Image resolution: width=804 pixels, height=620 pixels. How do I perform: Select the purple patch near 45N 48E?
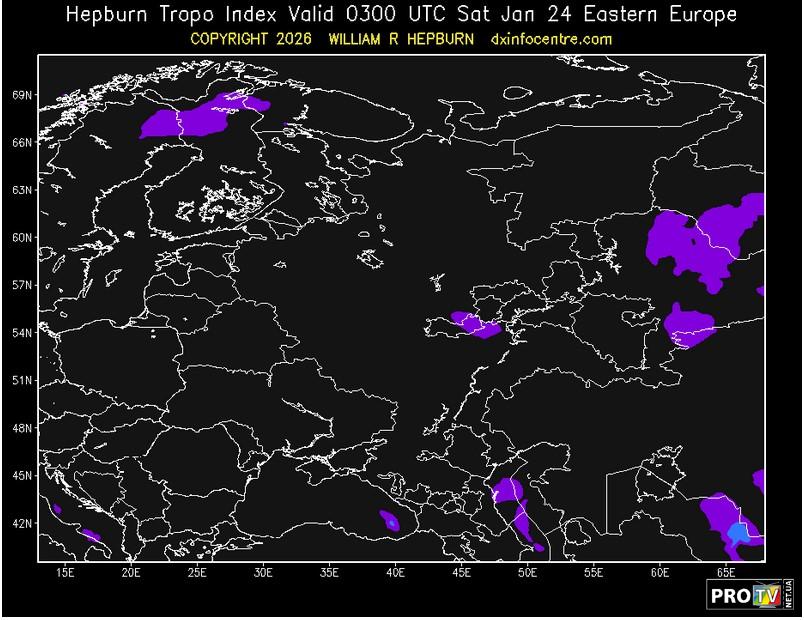click(x=508, y=490)
